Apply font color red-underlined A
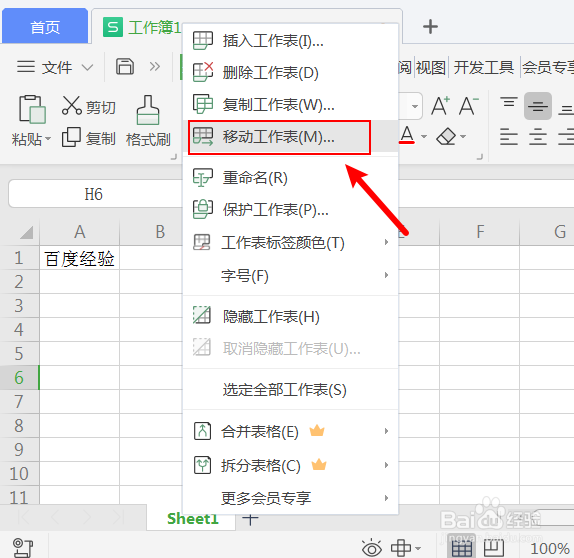This screenshot has width=574, height=558. 407,135
